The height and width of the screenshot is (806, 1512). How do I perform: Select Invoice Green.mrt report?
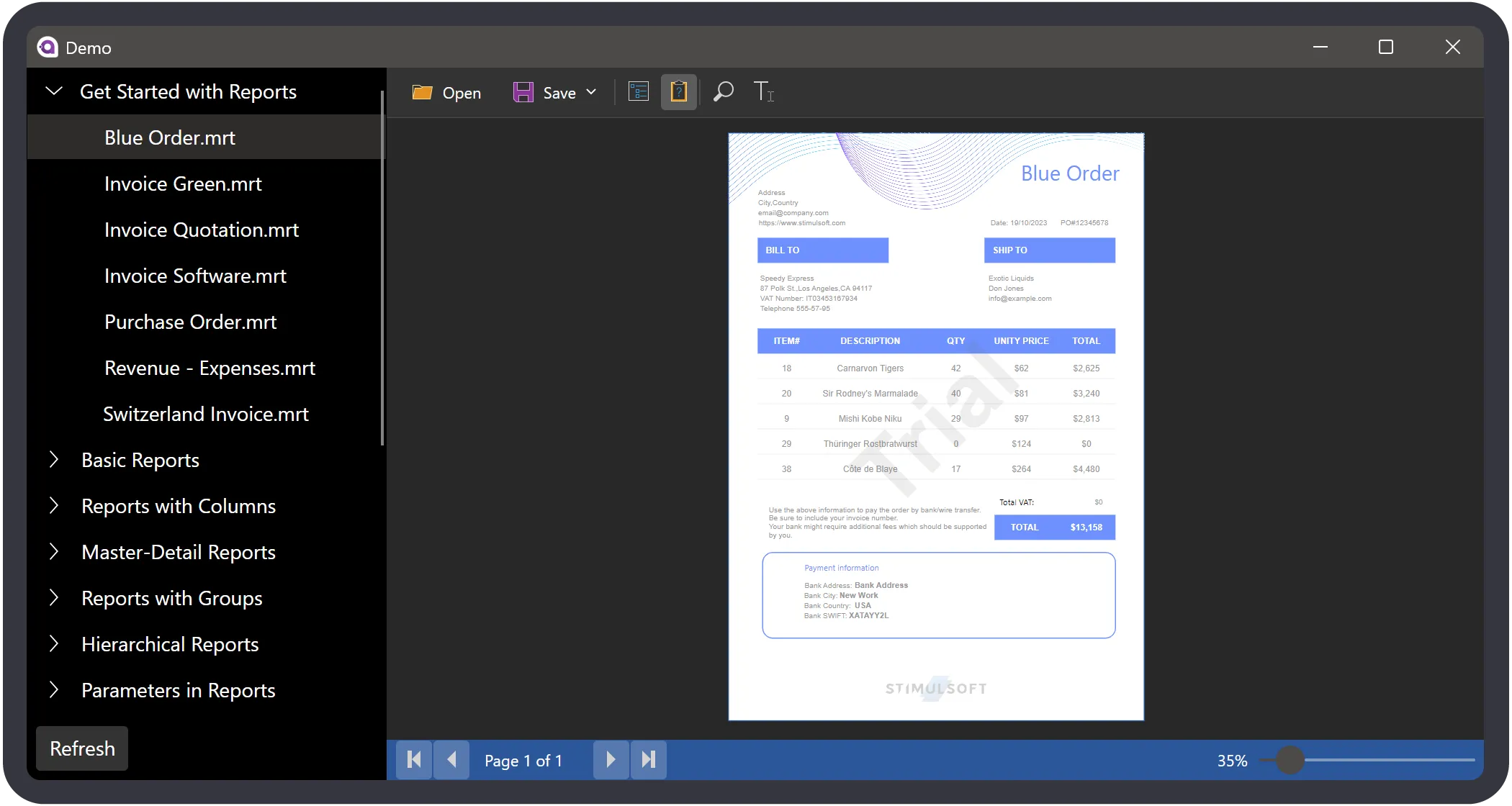click(x=183, y=184)
